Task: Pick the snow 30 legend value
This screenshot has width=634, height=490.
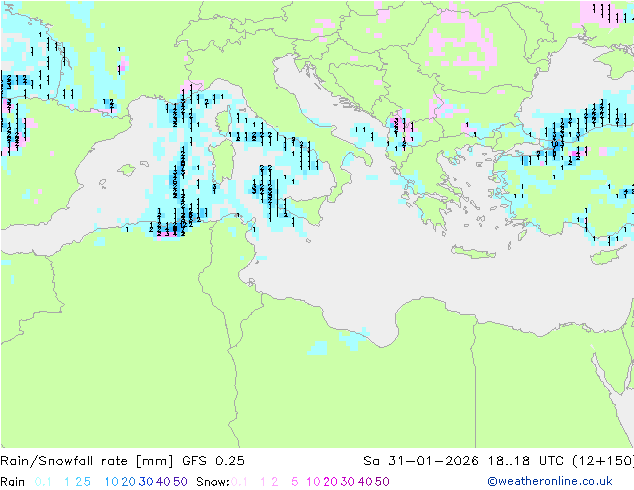Action: coord(348,482)
